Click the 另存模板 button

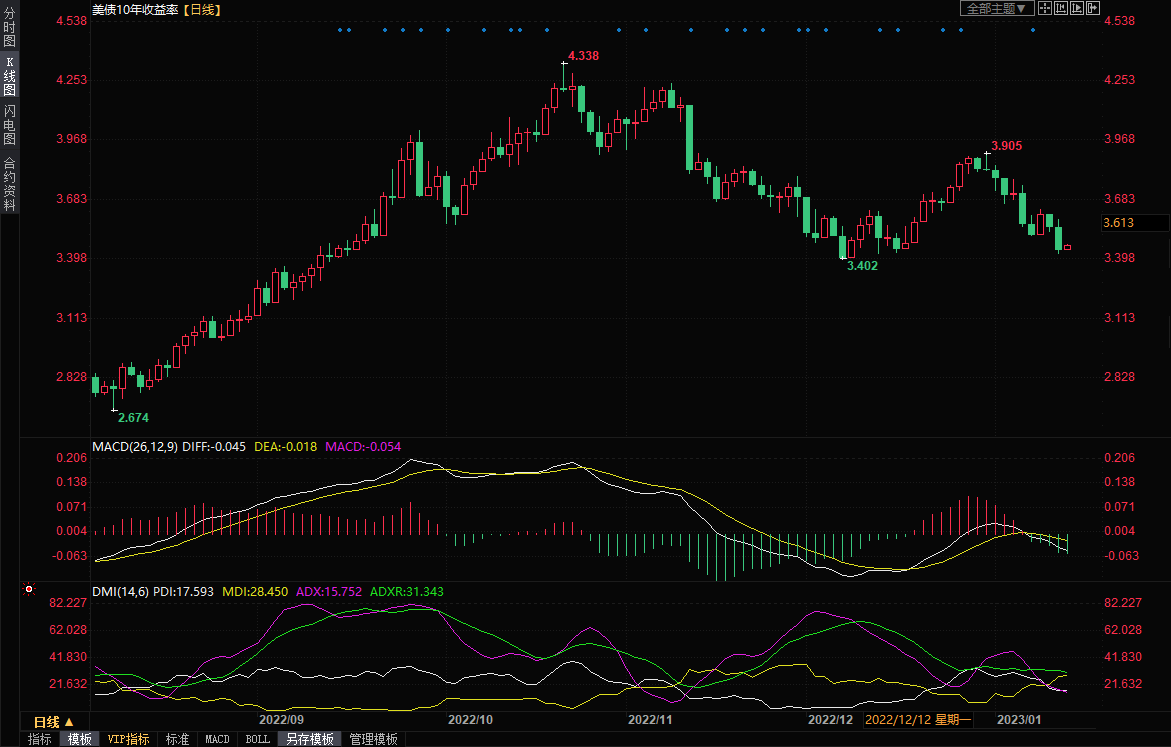pyautogui.click(x=309, y=739)
